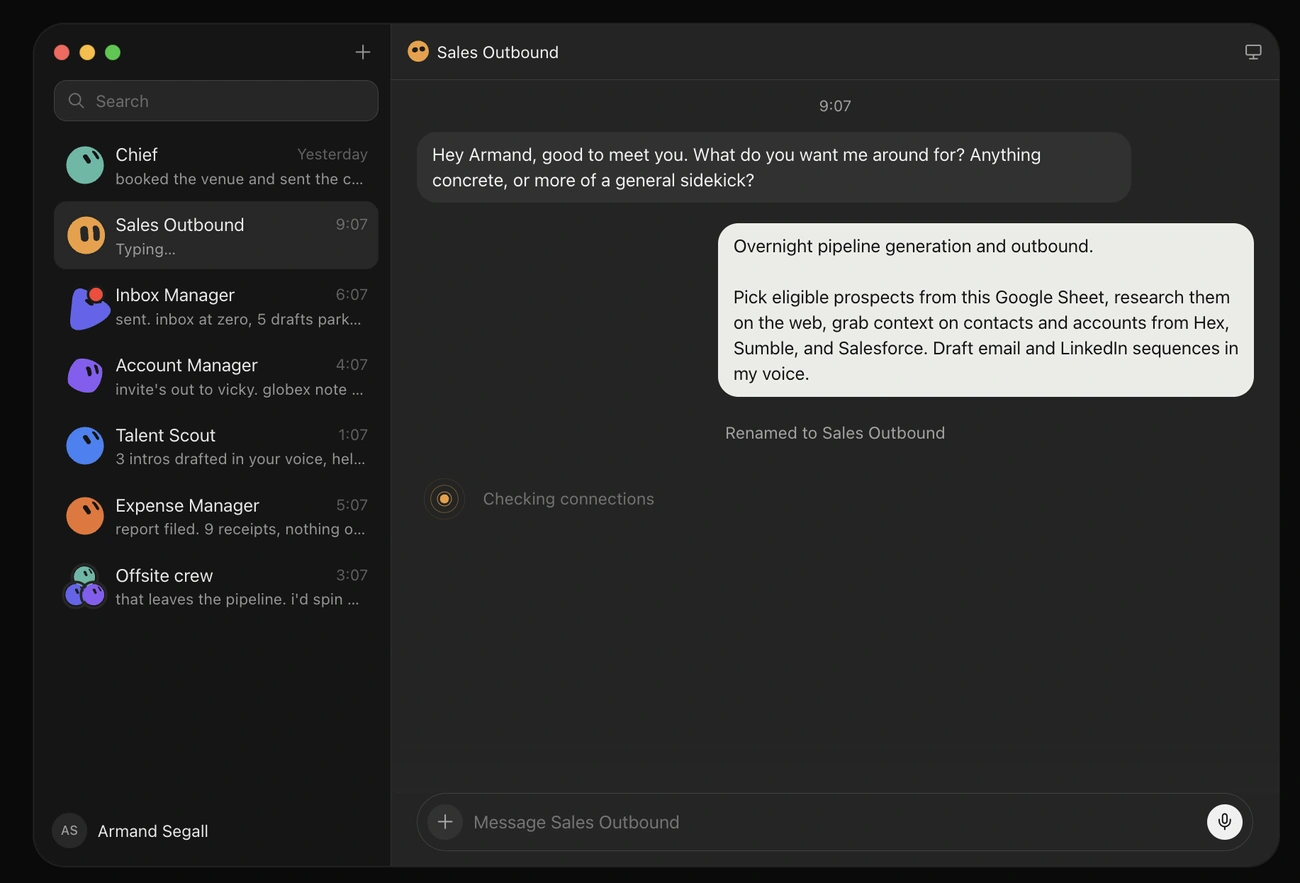Click the search magnifier icon

coord(76,101)
